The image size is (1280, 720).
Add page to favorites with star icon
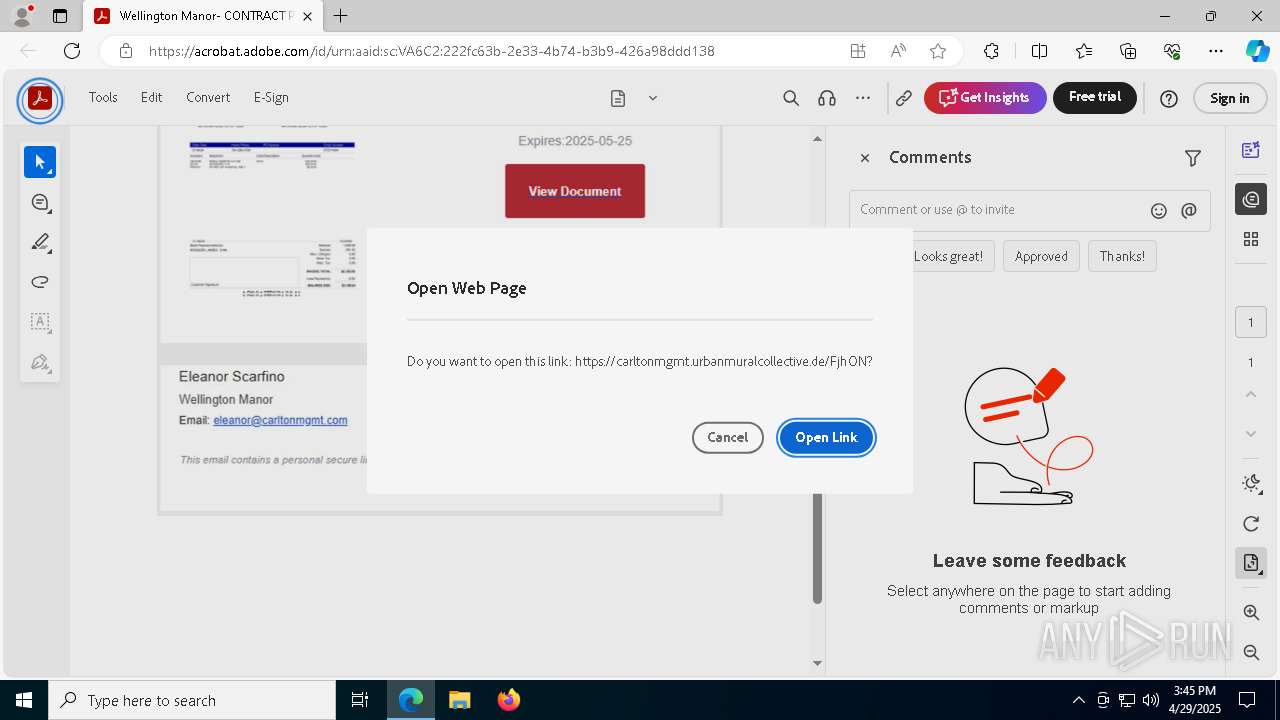pos(937,51)
